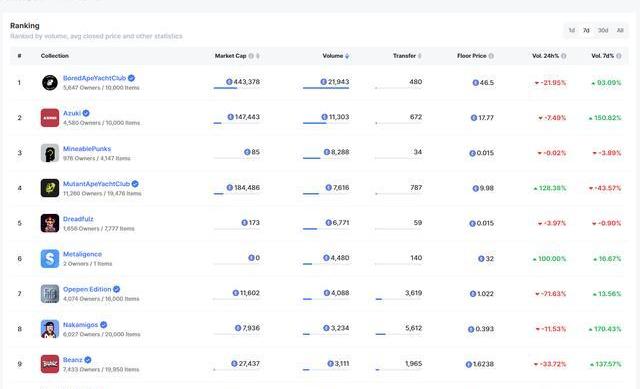
Task: Click the Vol. 24h% info icon
Action: coord(564,56)
